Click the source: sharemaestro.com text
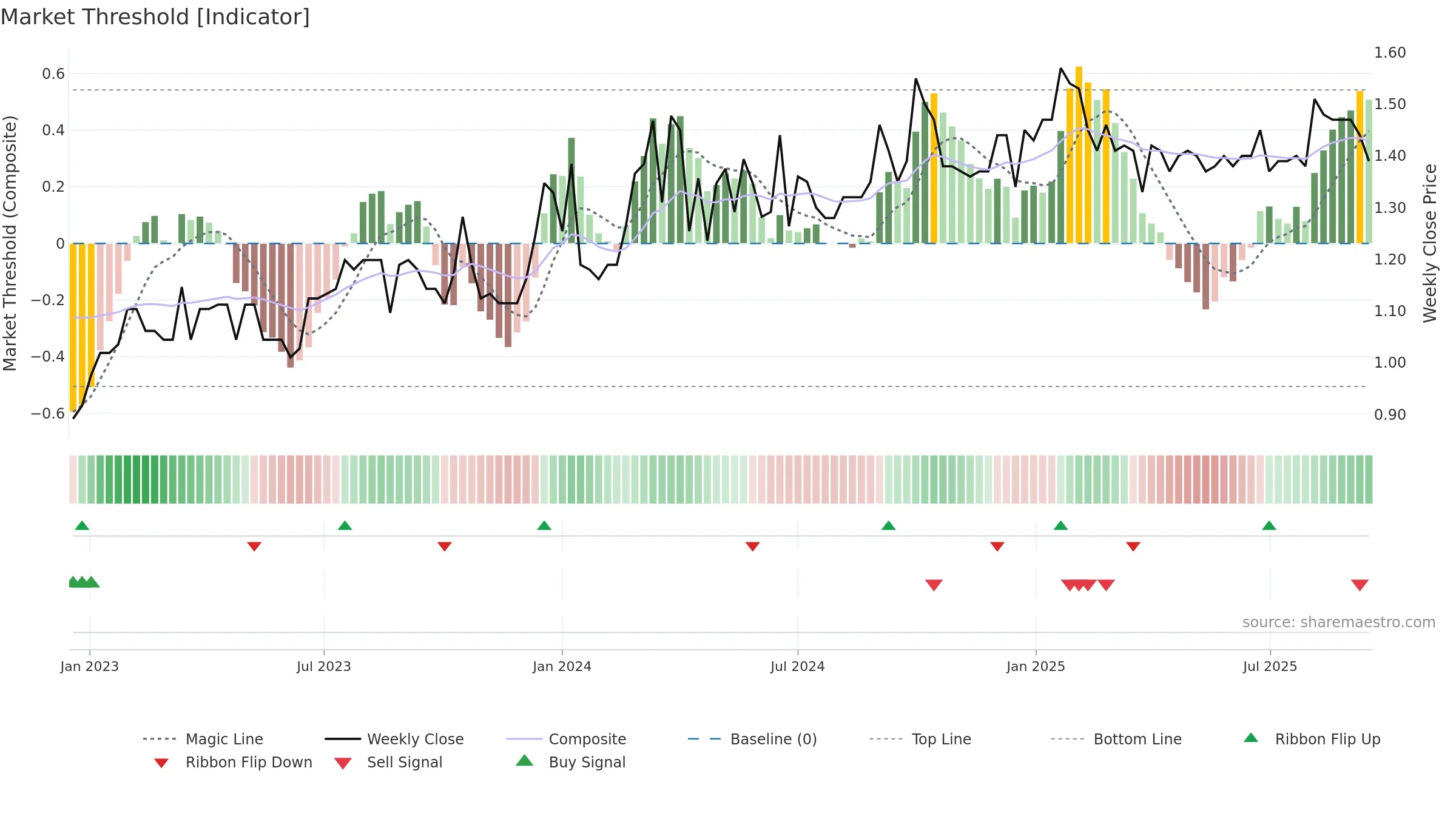Viewport: 1456px width, 819px height. (x=1339, y=622)
